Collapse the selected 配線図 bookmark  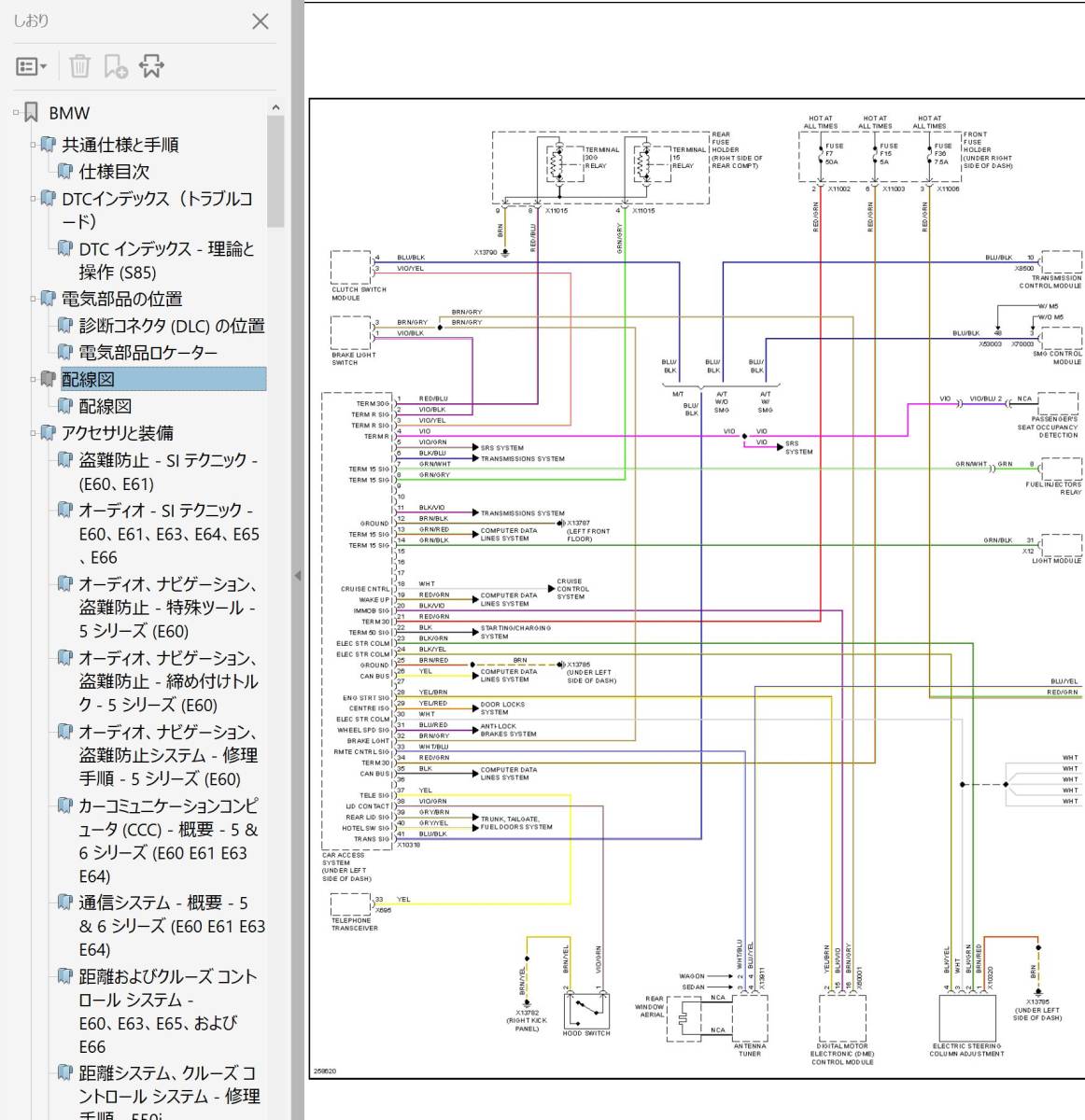point(34,379)
